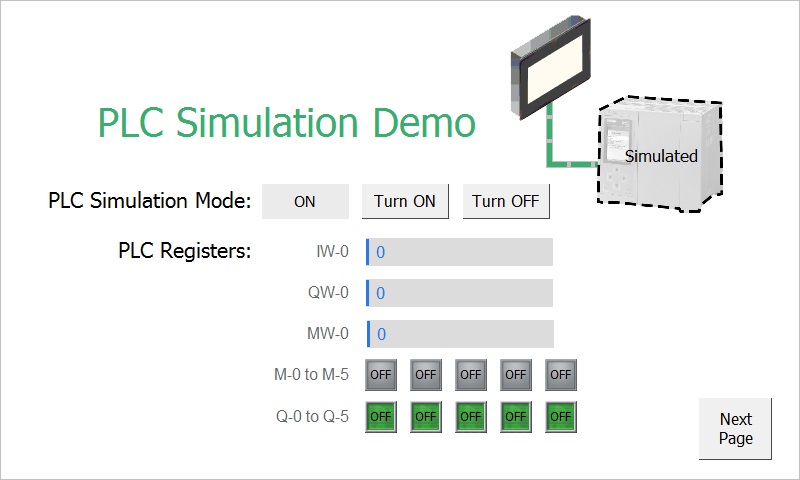800x480 pixels.
Task: Toggle the second green switch in Q-0 to Q-5 row
Action: click(426, 416)
